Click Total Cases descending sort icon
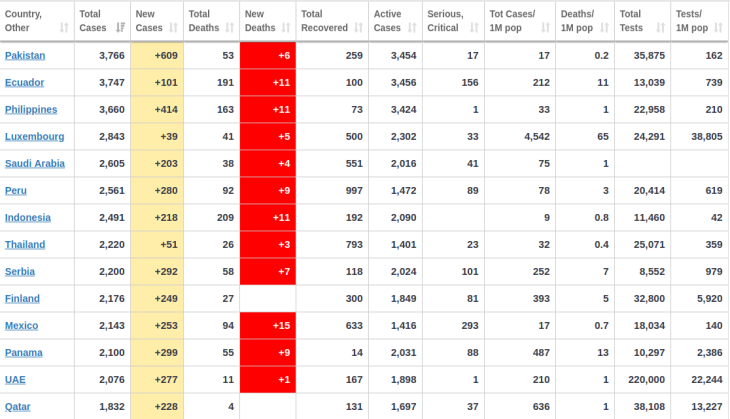The height and width of the screenshot is (419, 730). [121, 28]
